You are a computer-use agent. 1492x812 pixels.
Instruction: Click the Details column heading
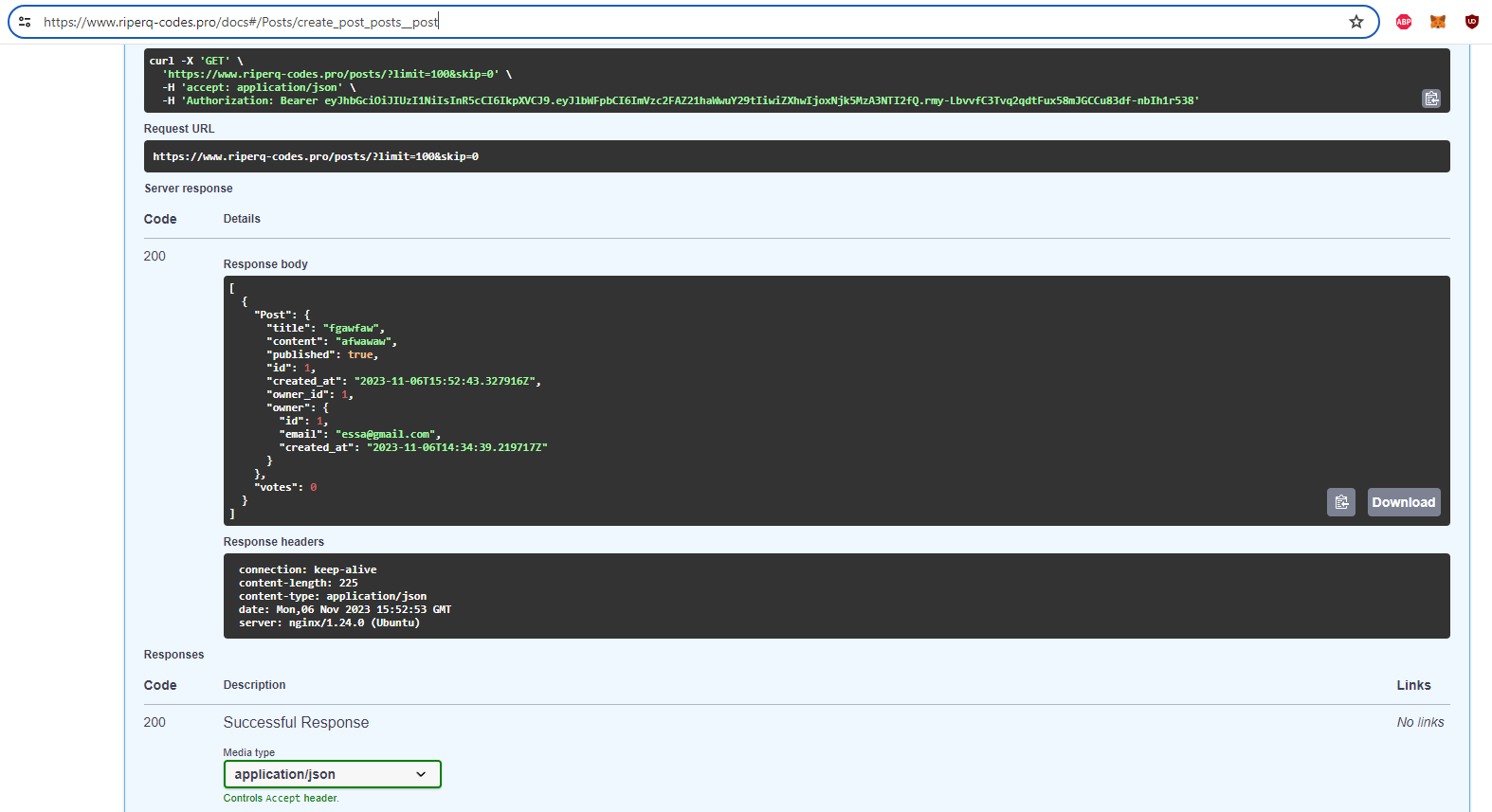tap(242, 219)
